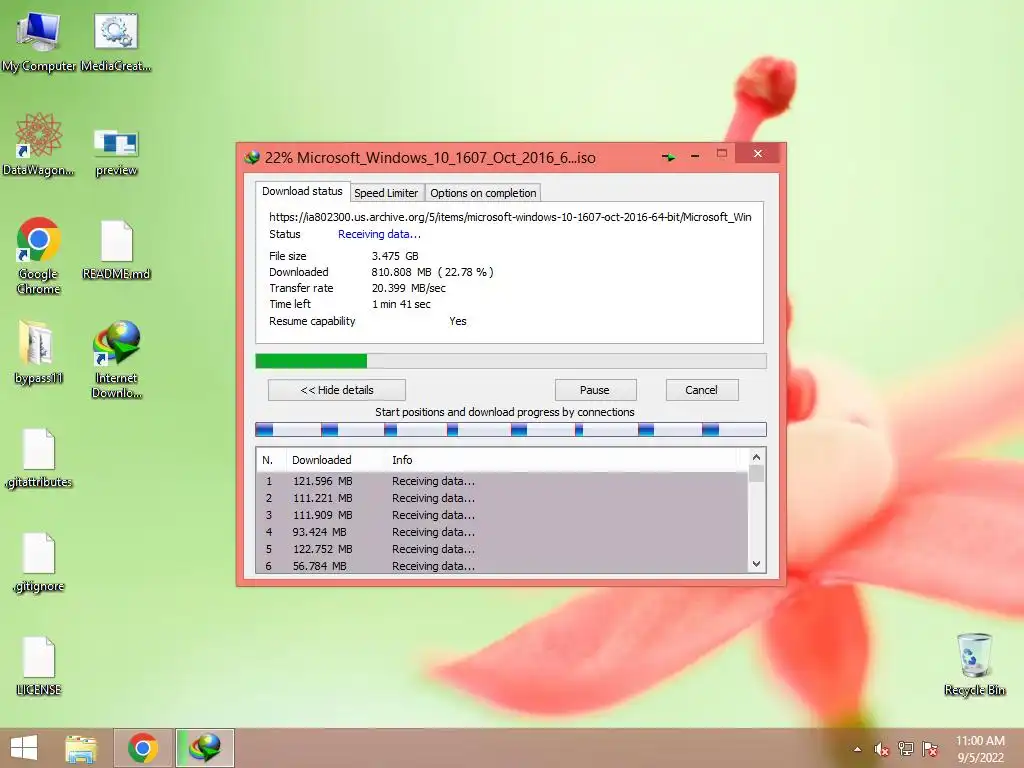Open Windows Start button
This screenshot has width=1024, height=768.
click(24, 748)
